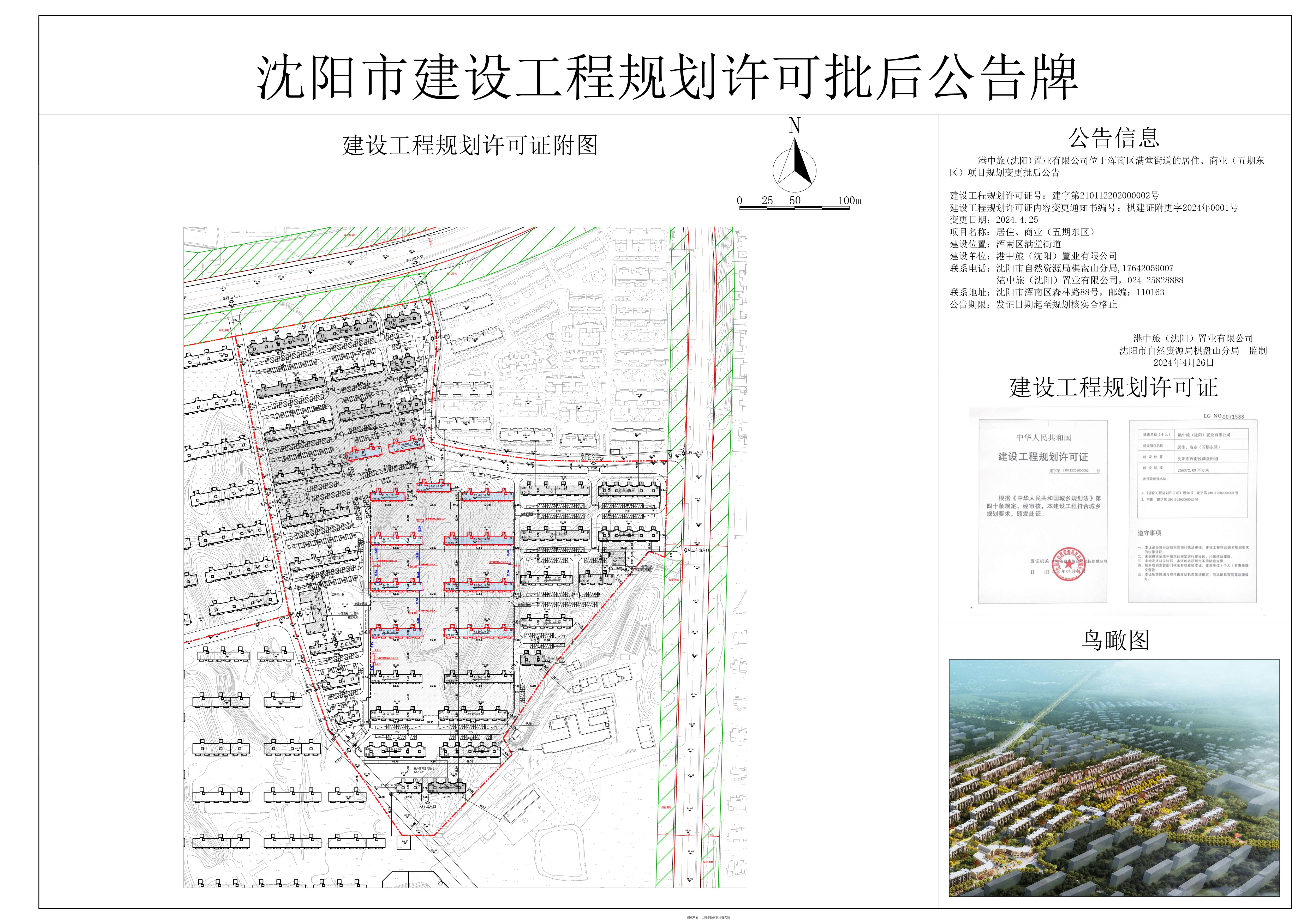This screenshot has height=924, width=1307.
Task: Open the aerial rendering bird's-eye image
Action: tap(1114, 778)
